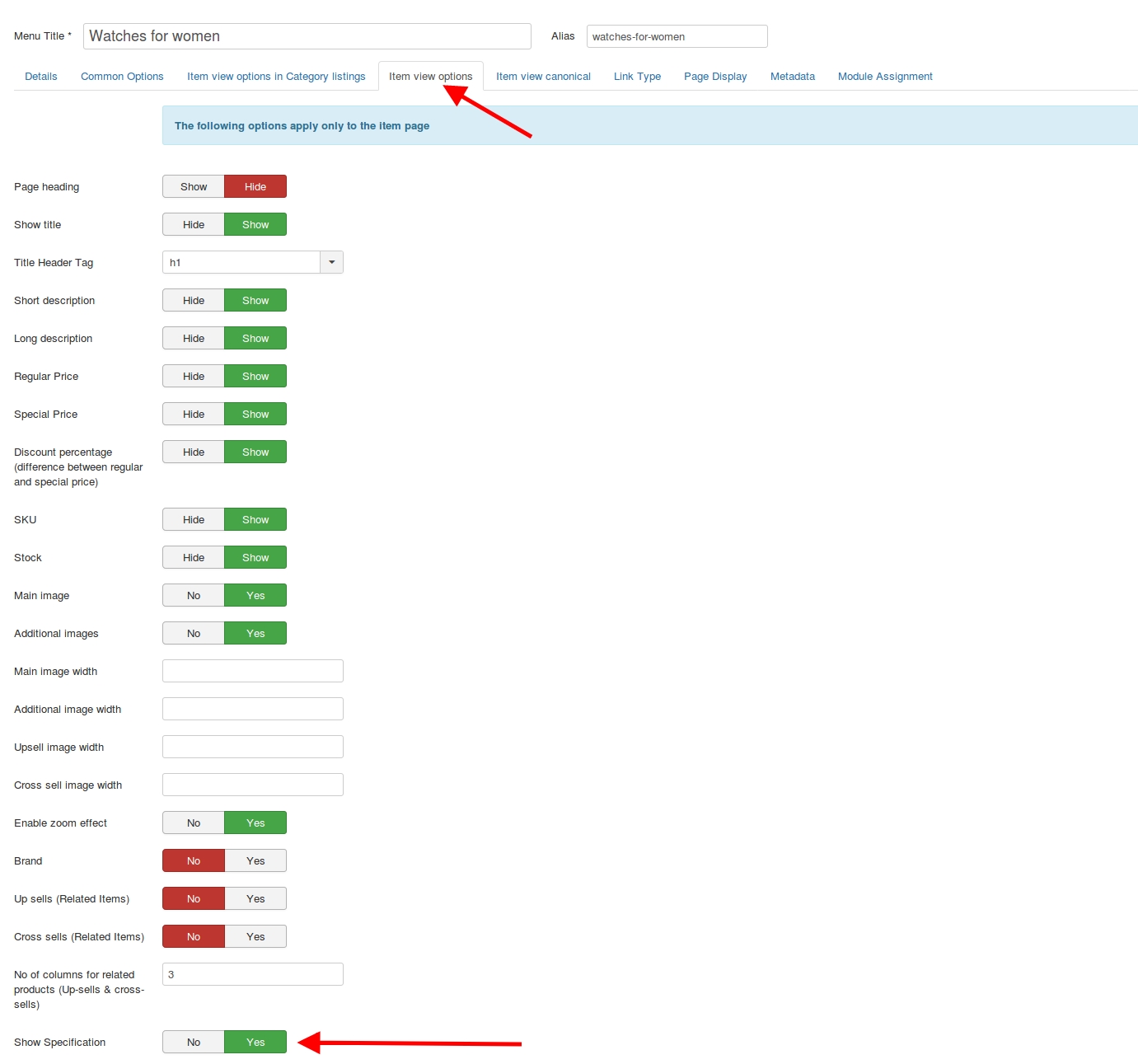Hide the SKU field
This screenshot has height=1064, width=1138.
point(194,520)
